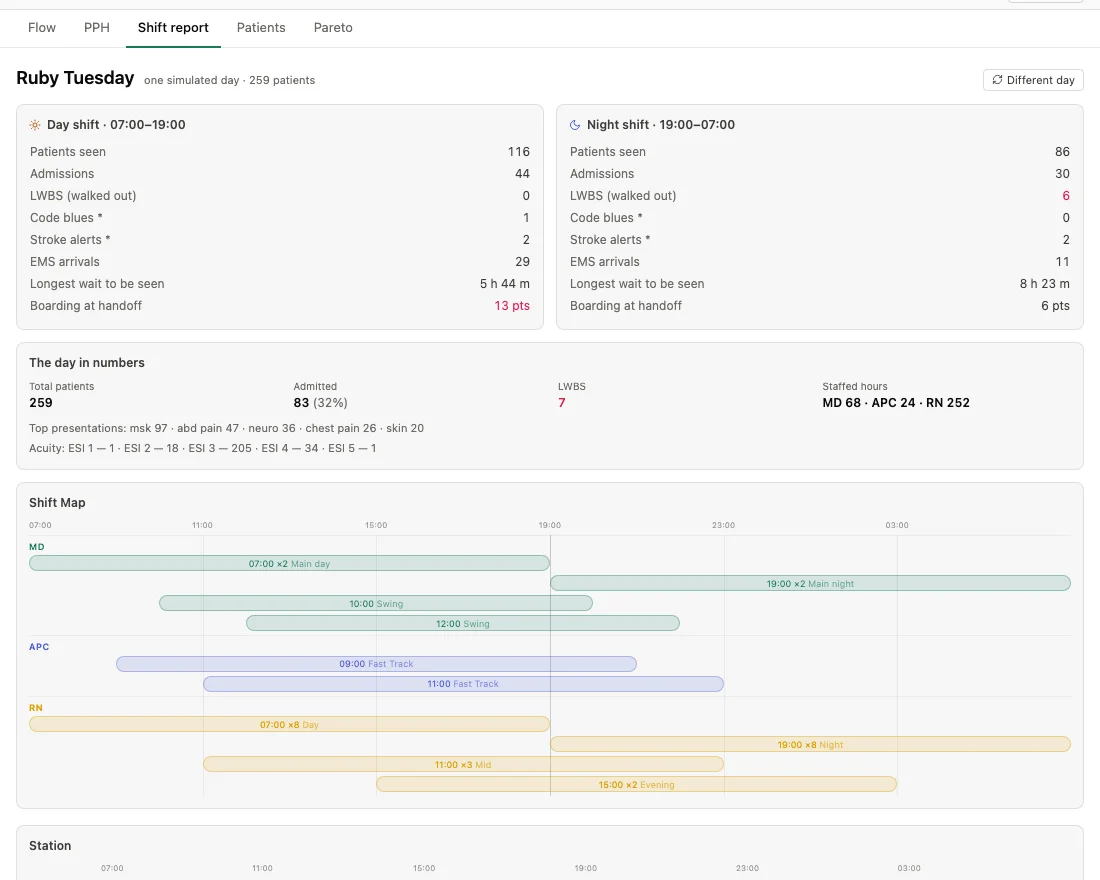Viewport: 1100px width, 880px height.
Task: Click the Day shift Patients seen 116 value
Action: pos(518,152)
